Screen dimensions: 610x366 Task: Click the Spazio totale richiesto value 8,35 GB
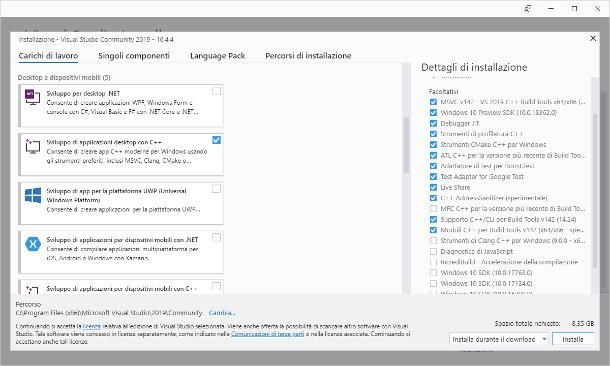pos(583,323)
